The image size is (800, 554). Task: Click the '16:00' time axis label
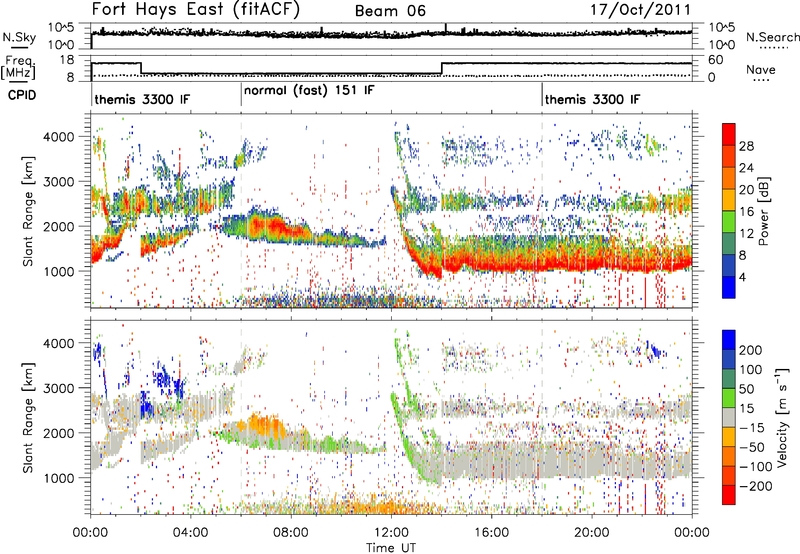point(491,533)
